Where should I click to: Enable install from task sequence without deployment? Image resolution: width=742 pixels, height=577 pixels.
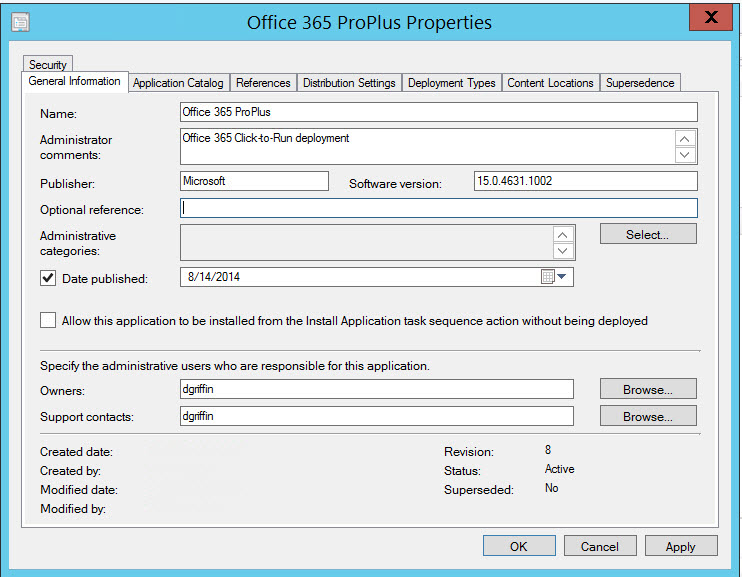point(48,321)
